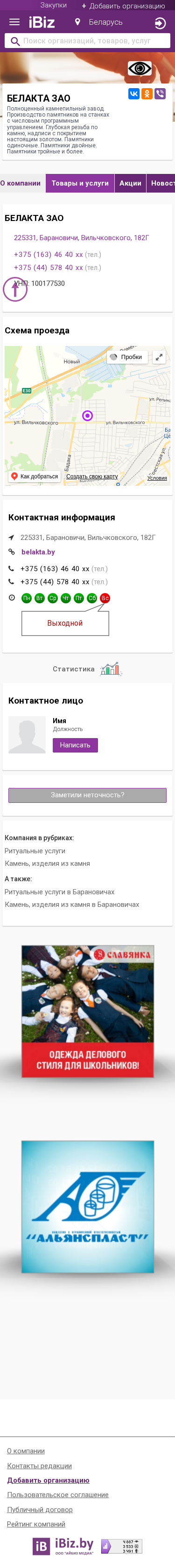Image resolution: width=175 pixels, height=1568 pixels.
Task: Click the Заметили неточность? button
Action: 87,795
